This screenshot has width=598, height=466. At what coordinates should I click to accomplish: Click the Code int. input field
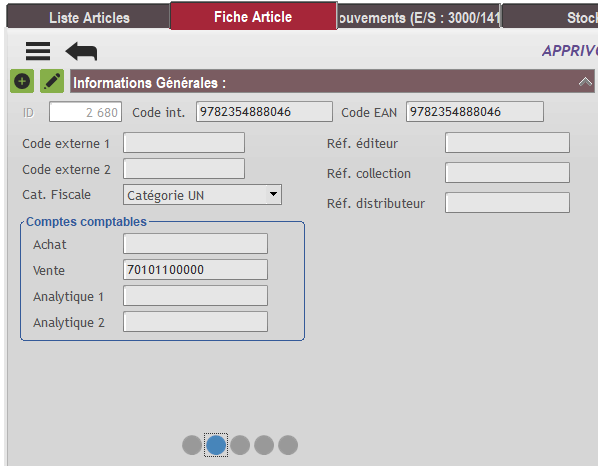(x=264, y=112)
